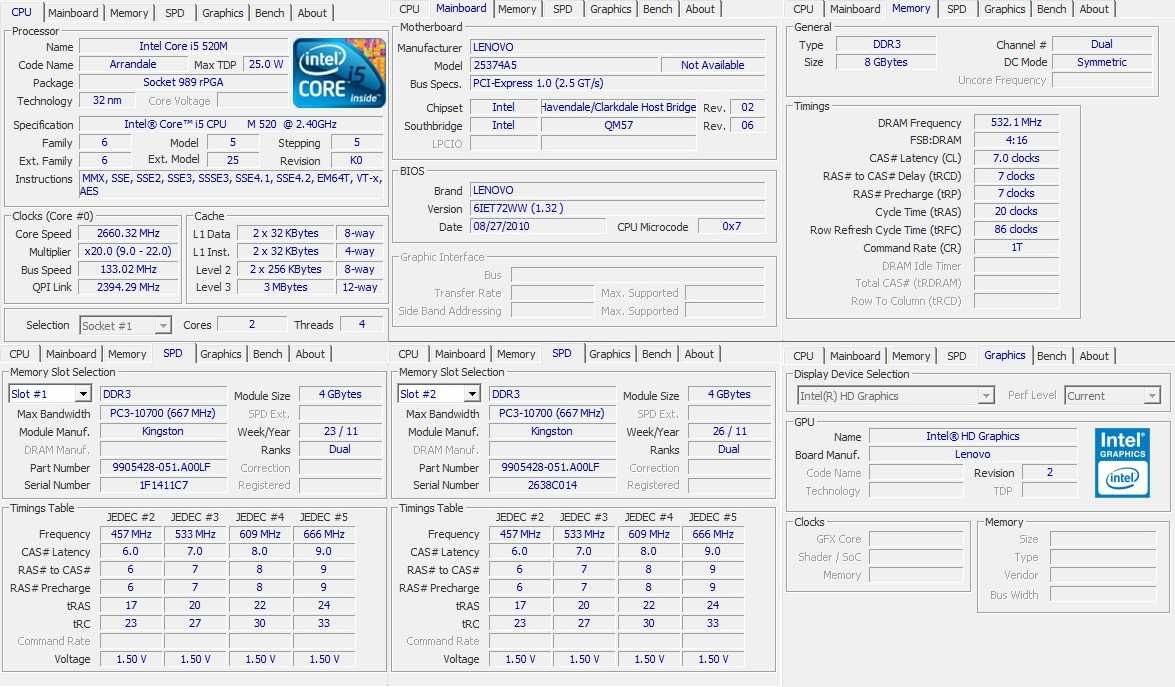This screenshot has width=1175, height=687.
Task: Click memory Type value DDR3
Action: pos(886,45)
